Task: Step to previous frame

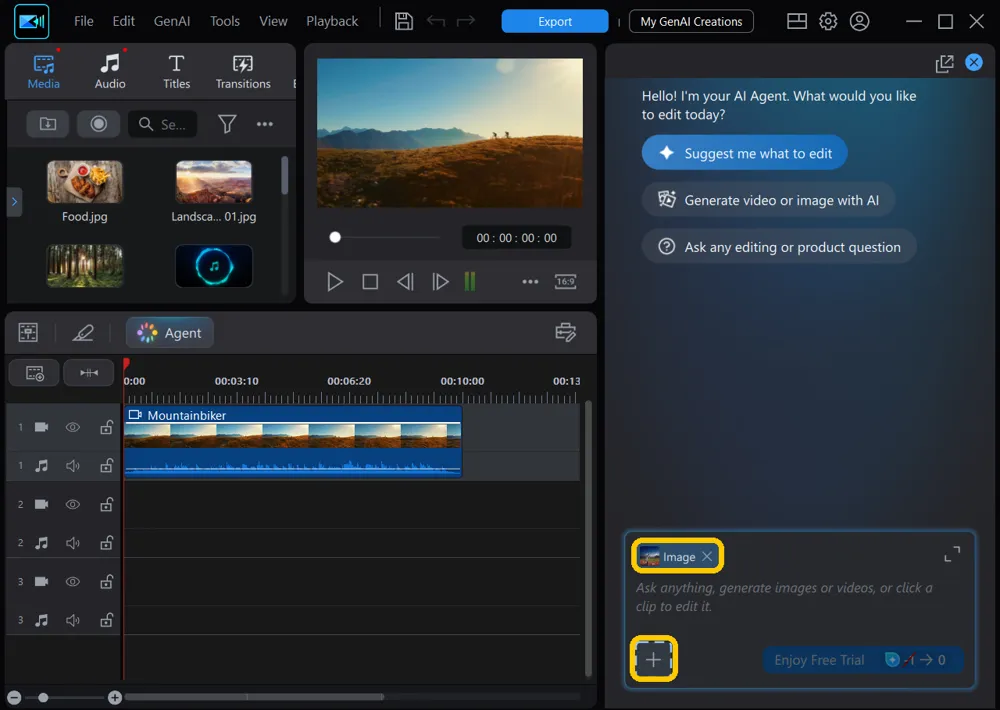Action: (405, 281)
